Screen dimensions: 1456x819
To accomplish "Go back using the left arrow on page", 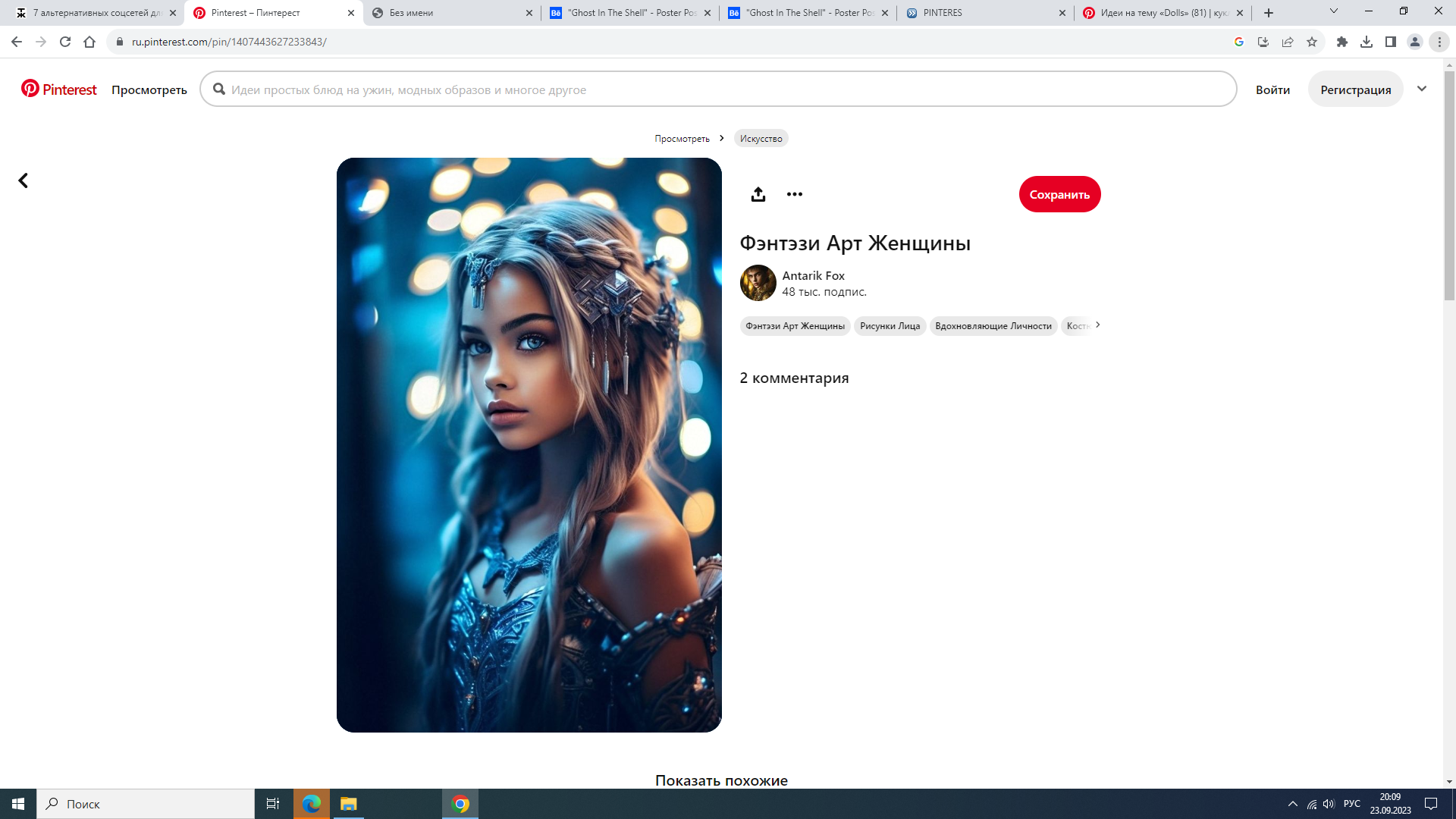I will point(24,180).
